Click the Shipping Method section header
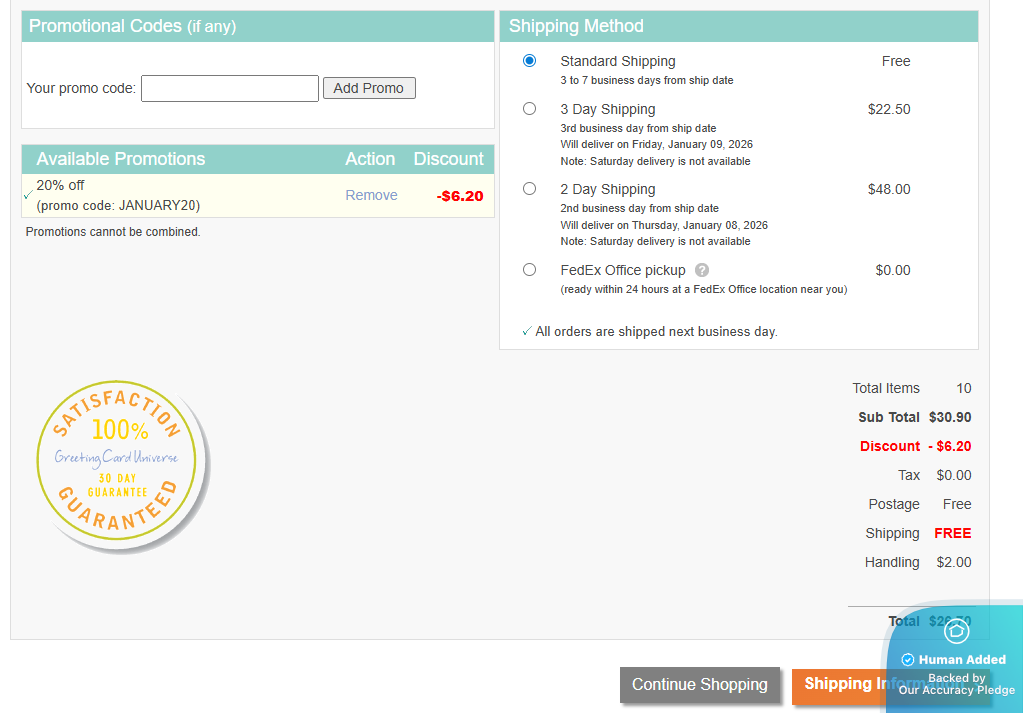The width and height of the screenshot is (1023, 713). pos(576,26)
